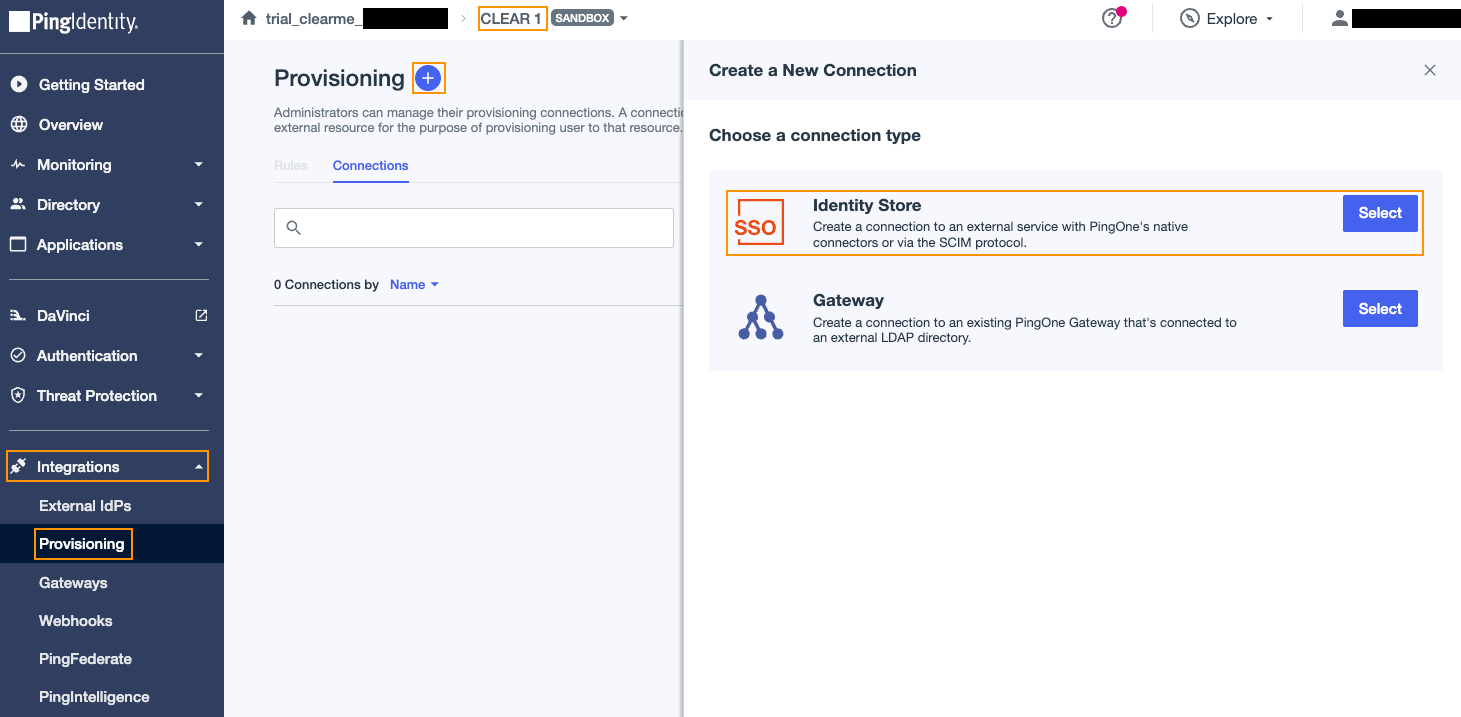Open DaVinci external link icon
This screenshot has width=1461, height=717.
click(201, 315)
